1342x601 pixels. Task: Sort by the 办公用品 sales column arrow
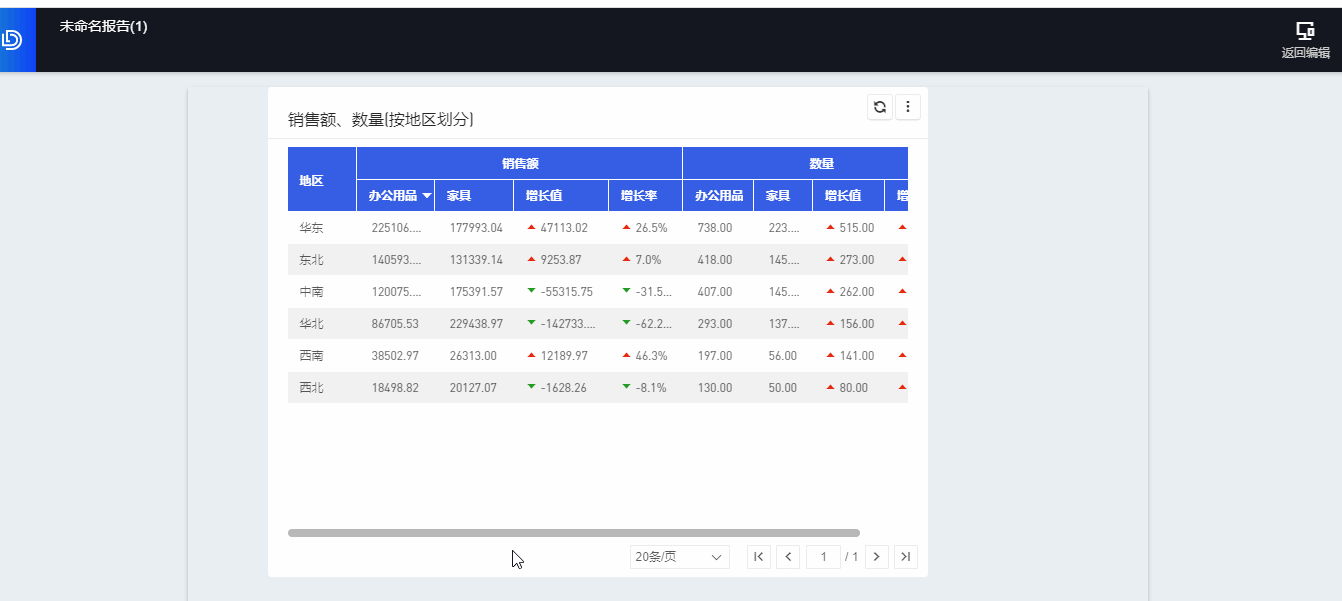[427, 196]
